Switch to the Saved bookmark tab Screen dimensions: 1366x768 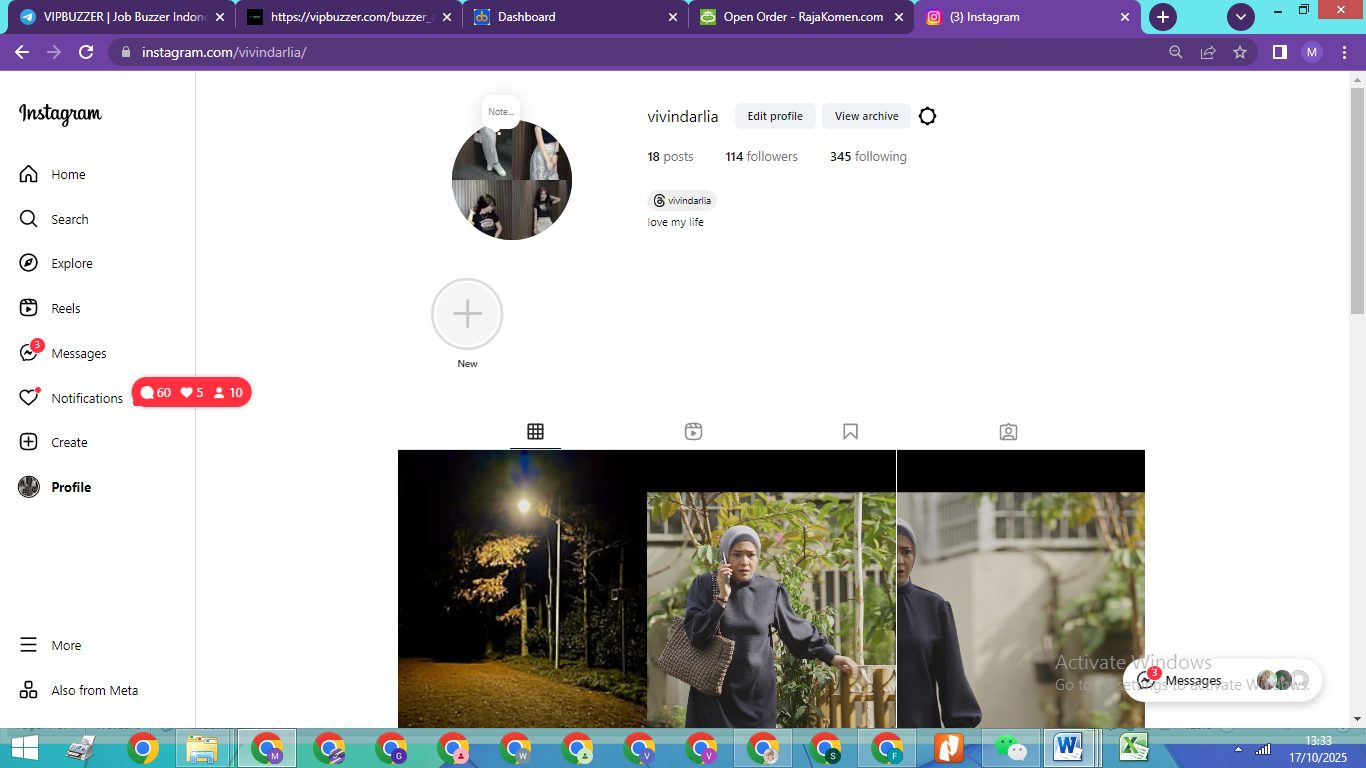(x=850, y=432)
